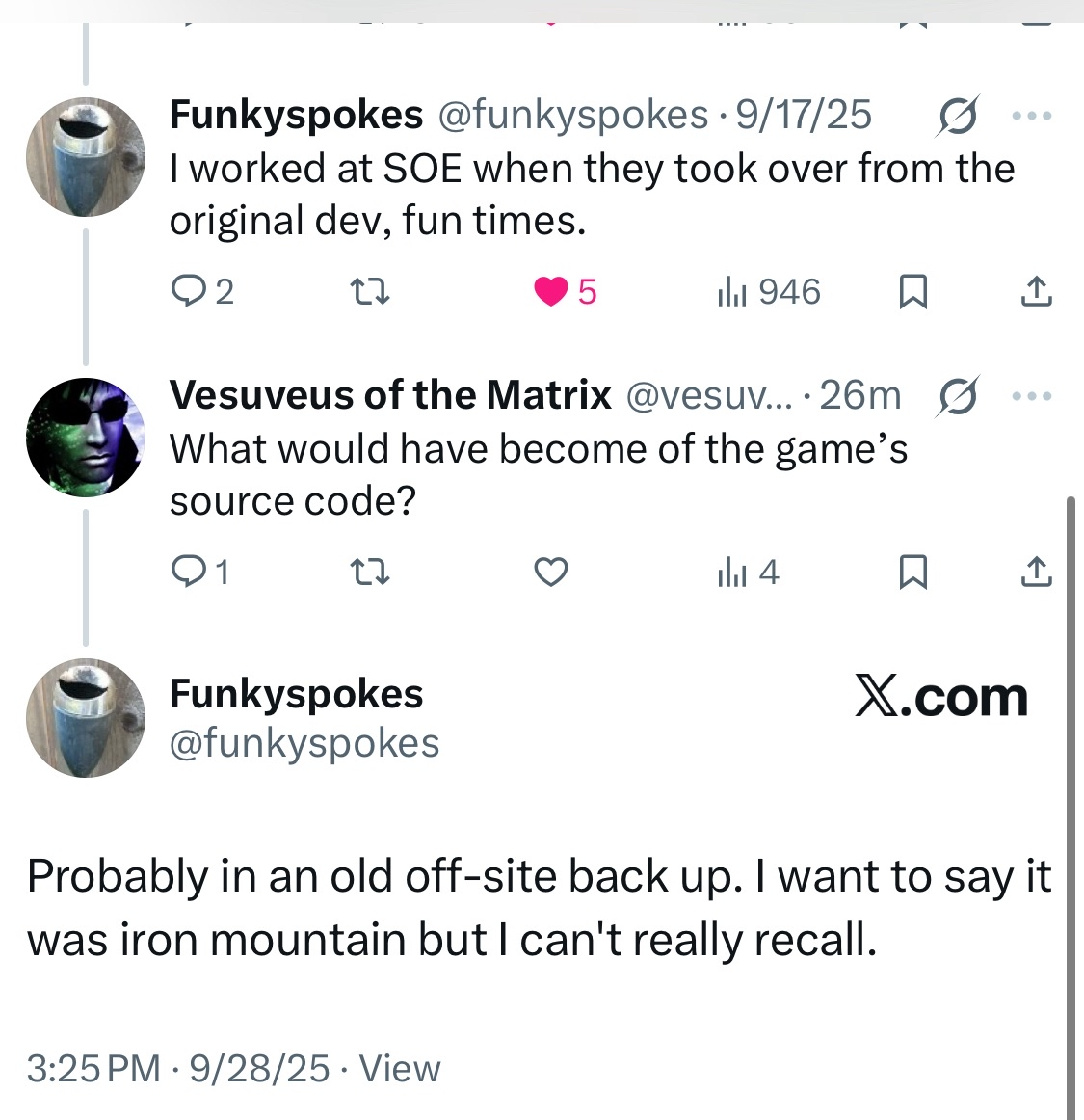Open more options on Funkyspokes 9/17/25 tweet
Screen dimensions: 1084x1120
coord(1033,116)
